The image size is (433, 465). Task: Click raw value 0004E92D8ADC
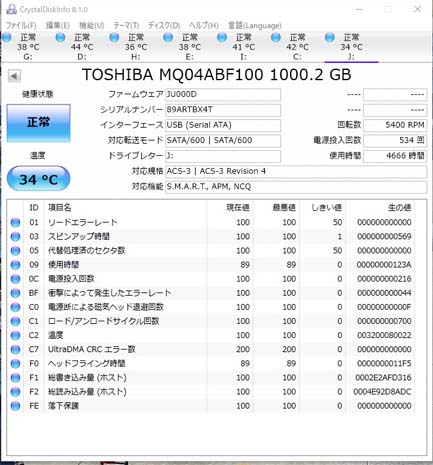[x=382, y=392]
